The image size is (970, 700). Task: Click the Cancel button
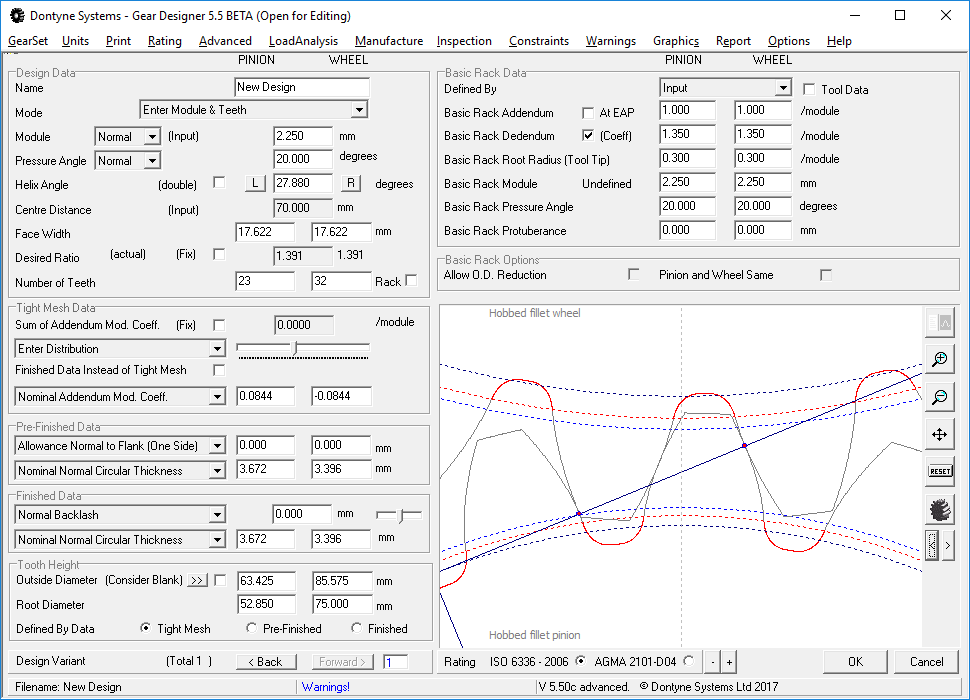926,662
